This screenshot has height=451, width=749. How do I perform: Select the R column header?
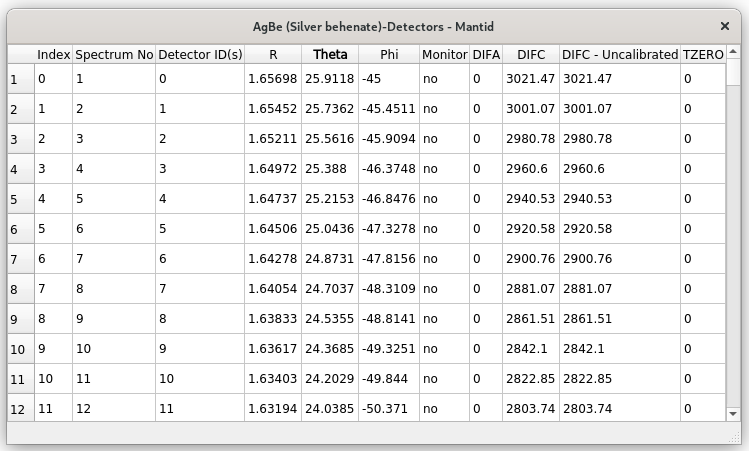pos(273,54)
